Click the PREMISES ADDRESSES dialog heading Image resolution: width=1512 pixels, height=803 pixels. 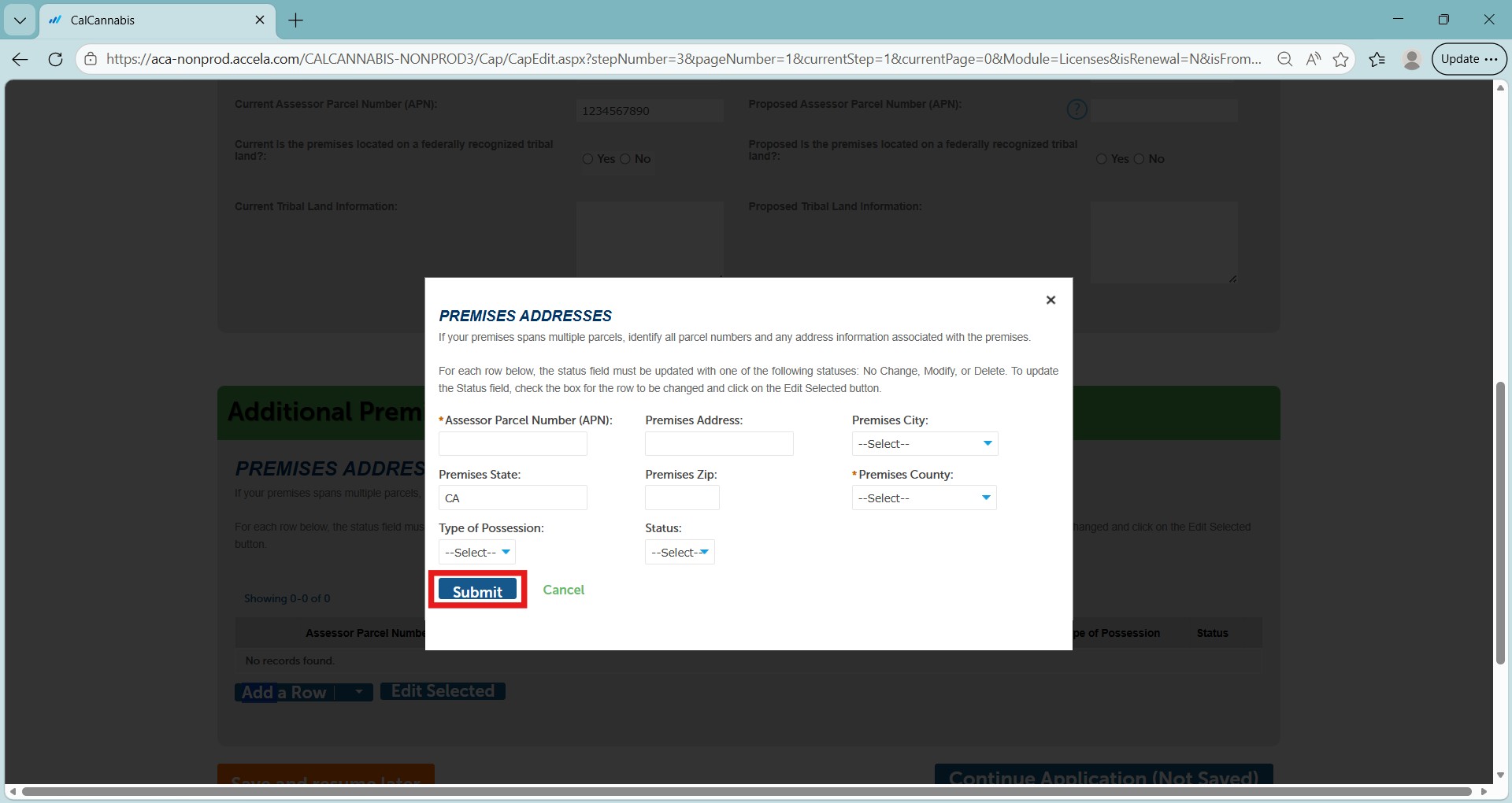[x=525, y=316]
